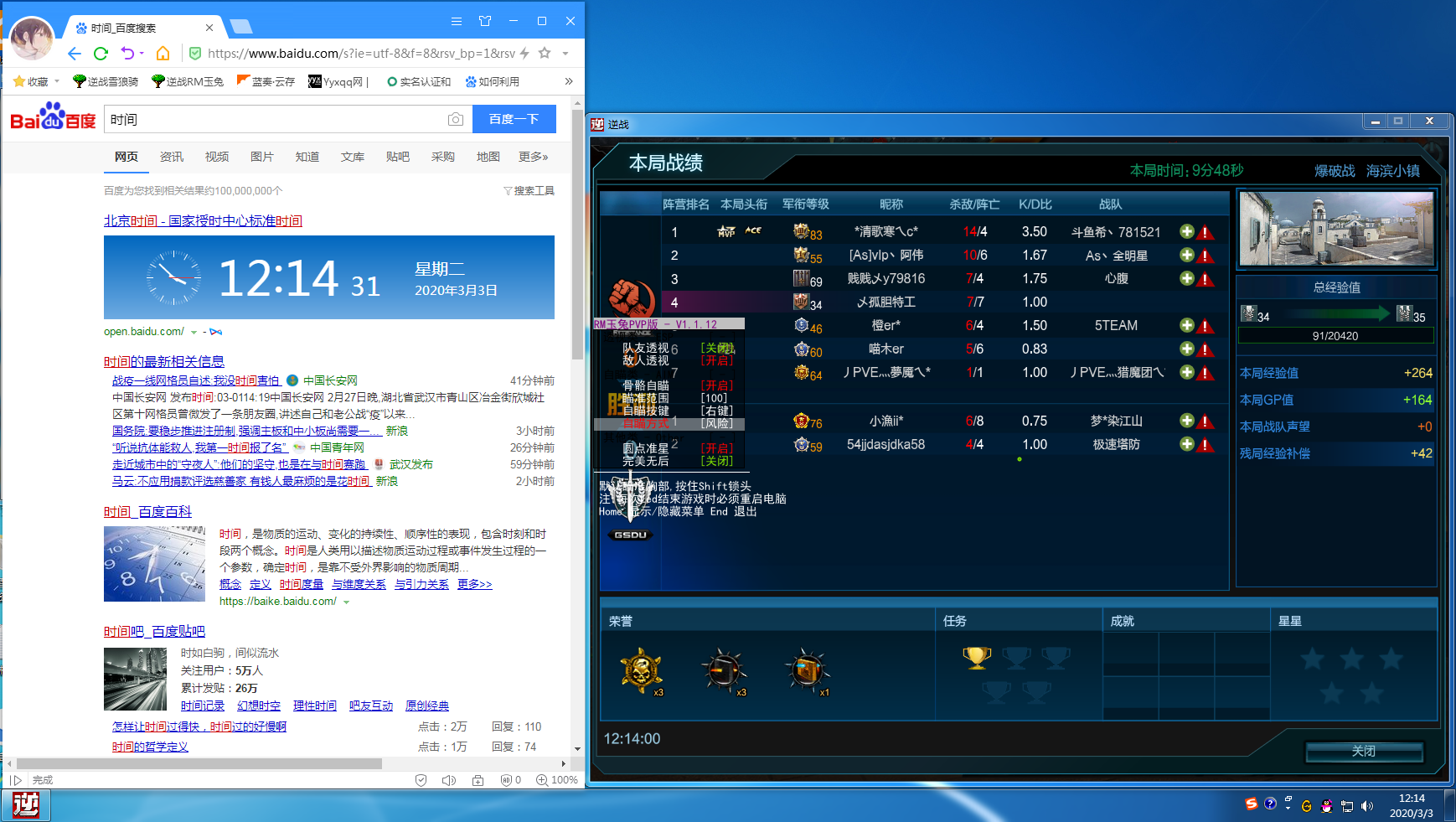Reload the Baidu page
This screenshot has height=822, width=1456.
click(x=101, y=54)
